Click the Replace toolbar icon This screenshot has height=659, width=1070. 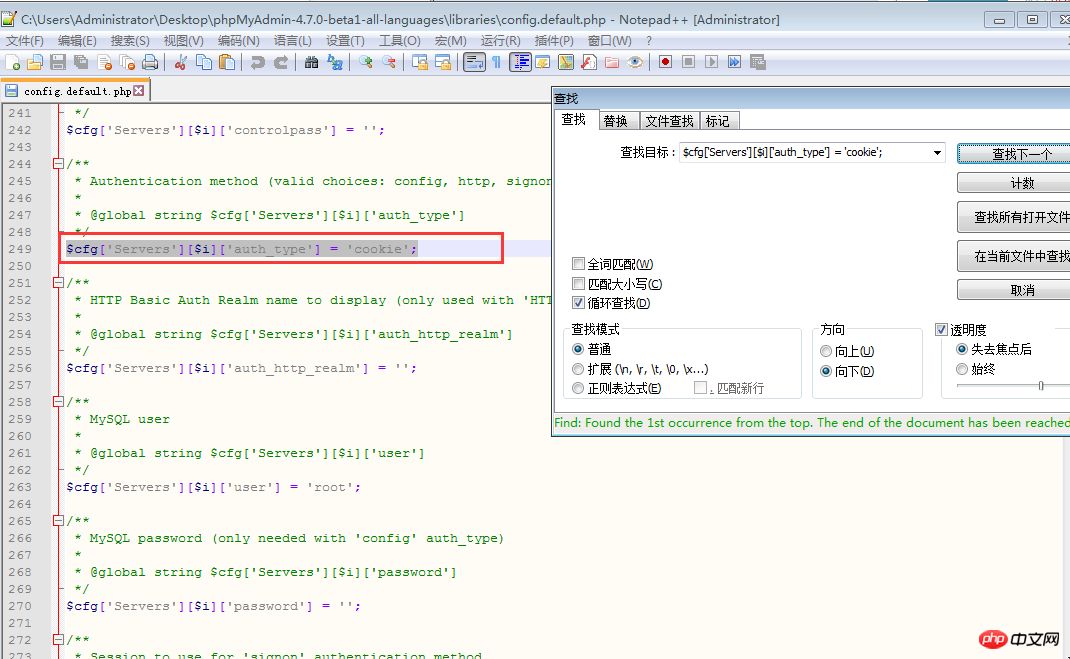pyautogui.click(x=334, y=63)
